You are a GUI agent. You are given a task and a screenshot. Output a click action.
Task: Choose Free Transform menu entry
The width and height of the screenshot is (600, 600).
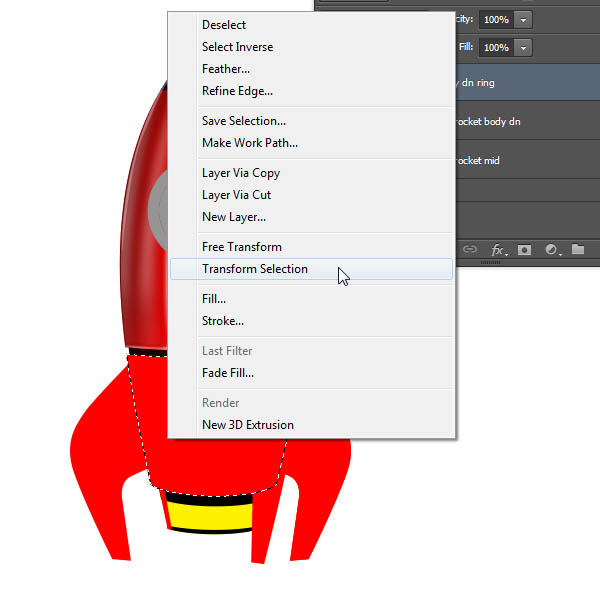click(x=242, y=247)
